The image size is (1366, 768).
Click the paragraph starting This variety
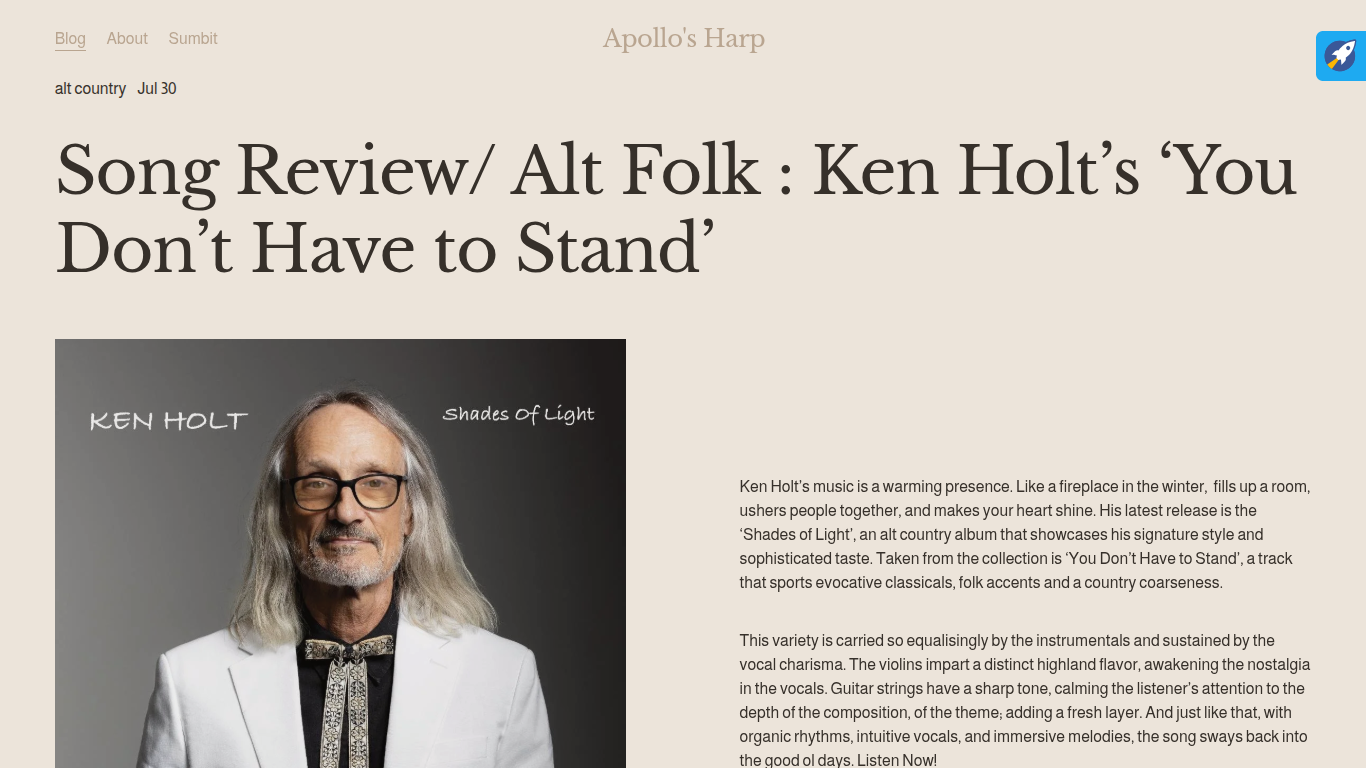(x=1025, y=700)
